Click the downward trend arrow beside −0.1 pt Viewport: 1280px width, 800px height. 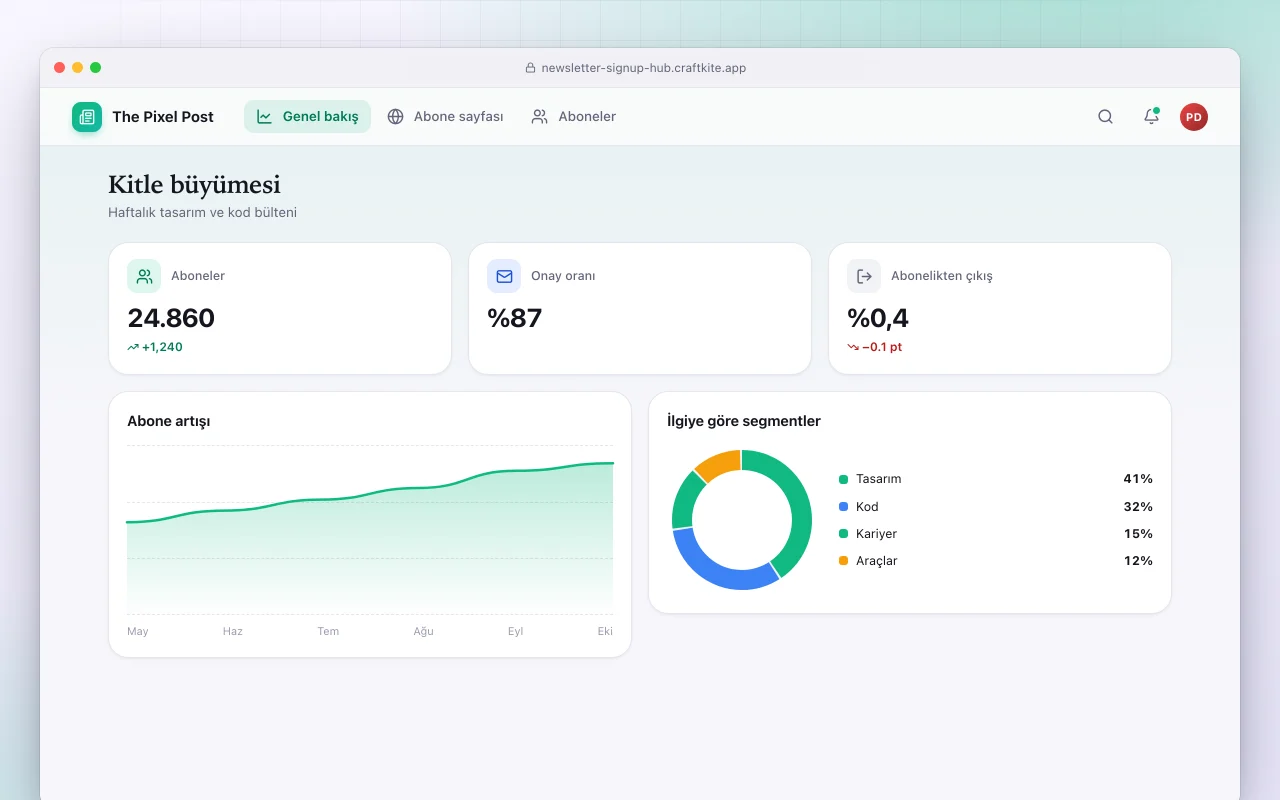coord(853,348)
